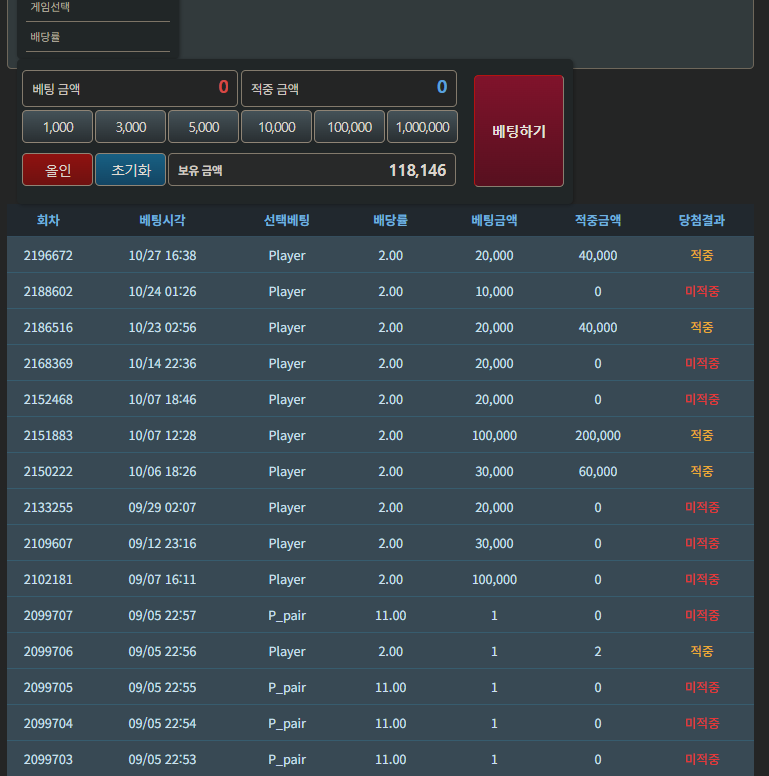This screenshot has width=769, height=776.
Task: Click the 베팅시각 column header
Action: (x=162, y=220)
